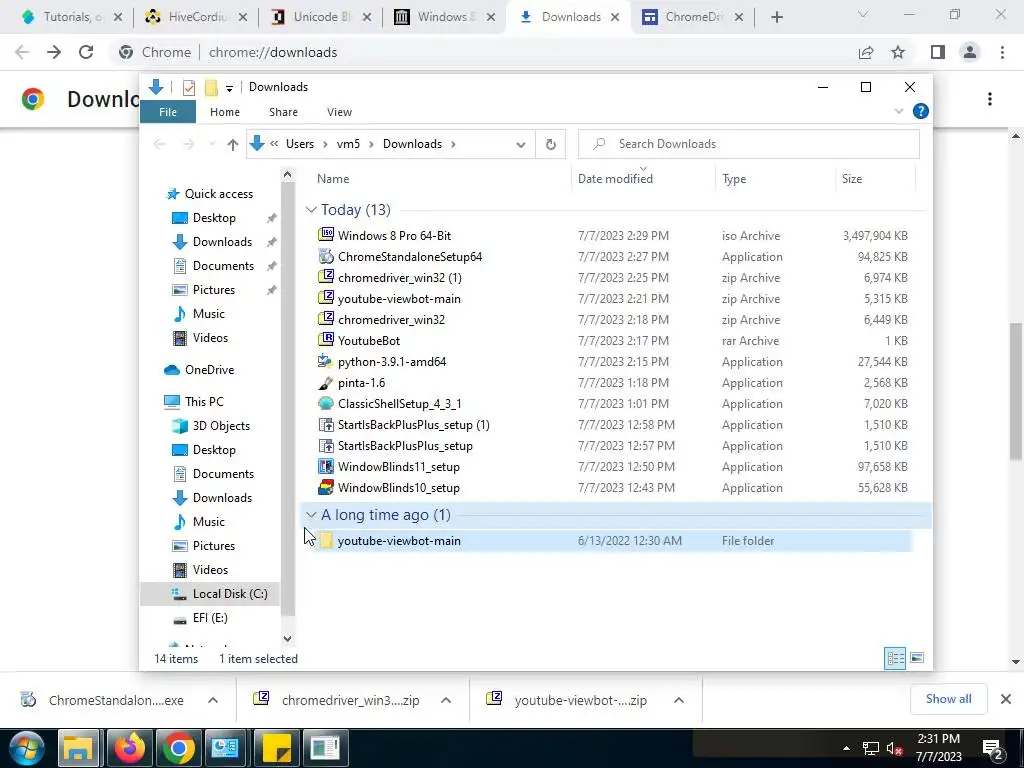Open the Home ribbon tab
The image size is (1024, 768).
tap(225, 112)
